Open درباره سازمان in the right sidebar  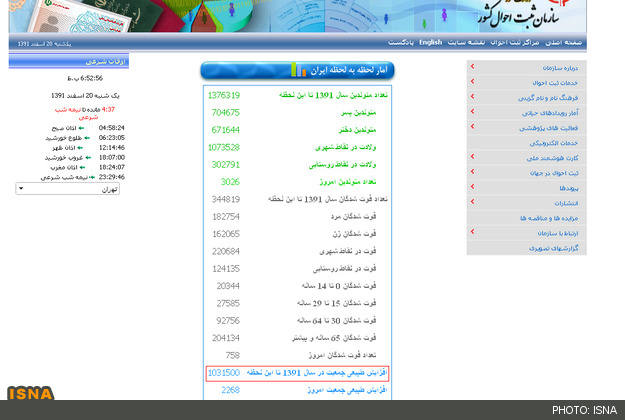click(x=560, y=68)
